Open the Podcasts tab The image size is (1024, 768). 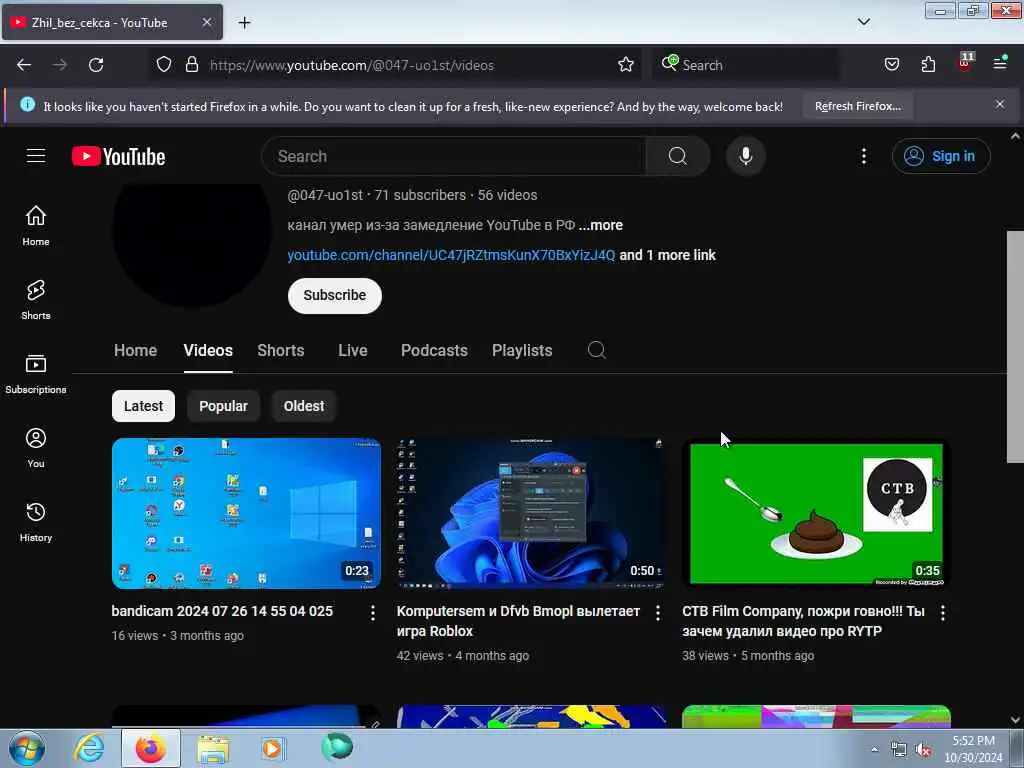point(434,351)
